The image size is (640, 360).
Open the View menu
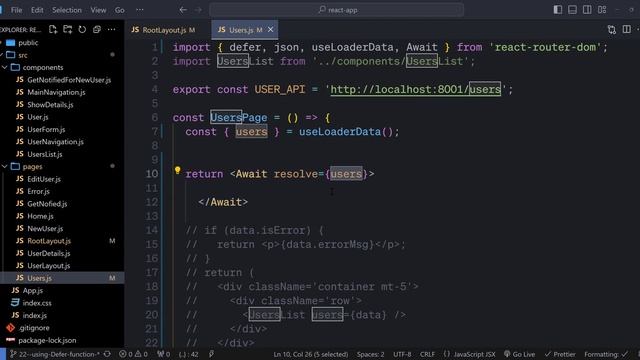click(98, 10)
